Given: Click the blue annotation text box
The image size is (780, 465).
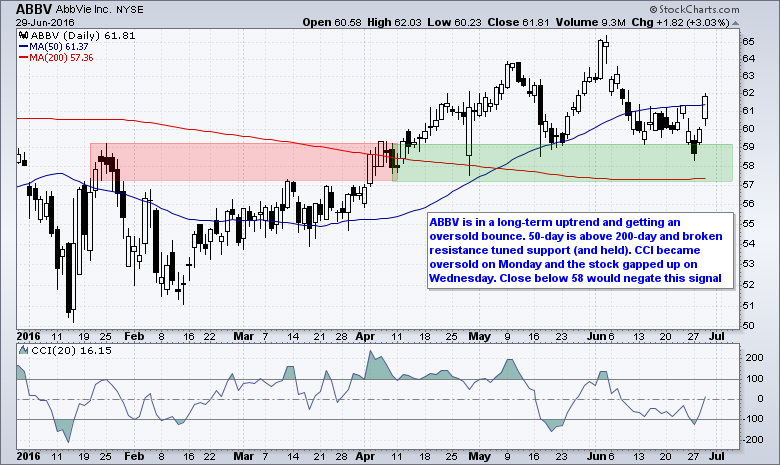Looking at the screenshot, I should 581,250.
